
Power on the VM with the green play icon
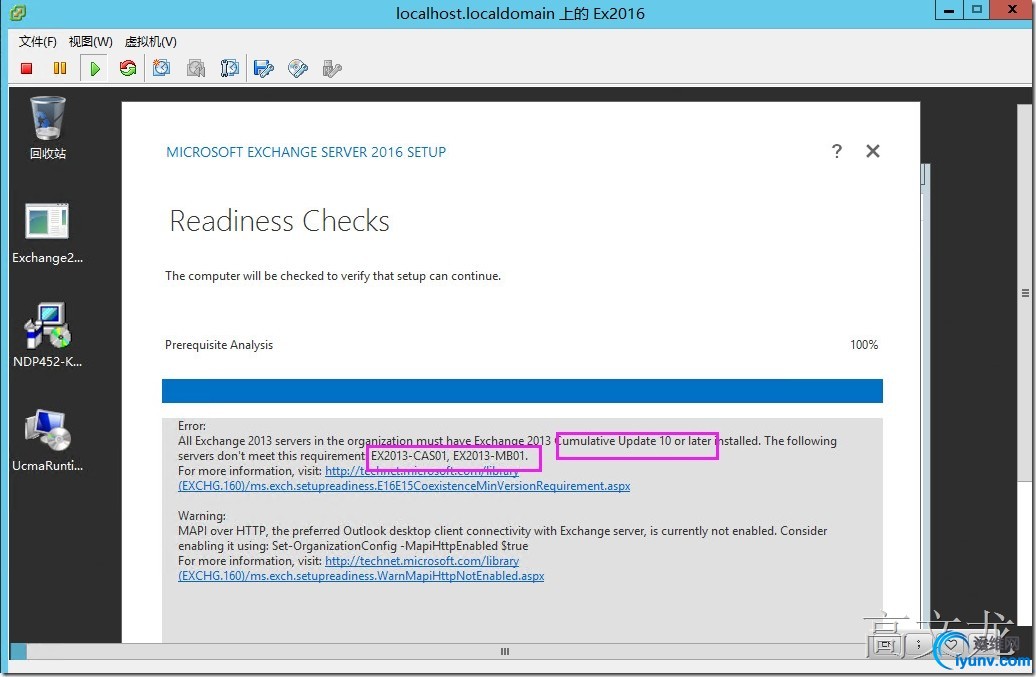coord(94,68)
